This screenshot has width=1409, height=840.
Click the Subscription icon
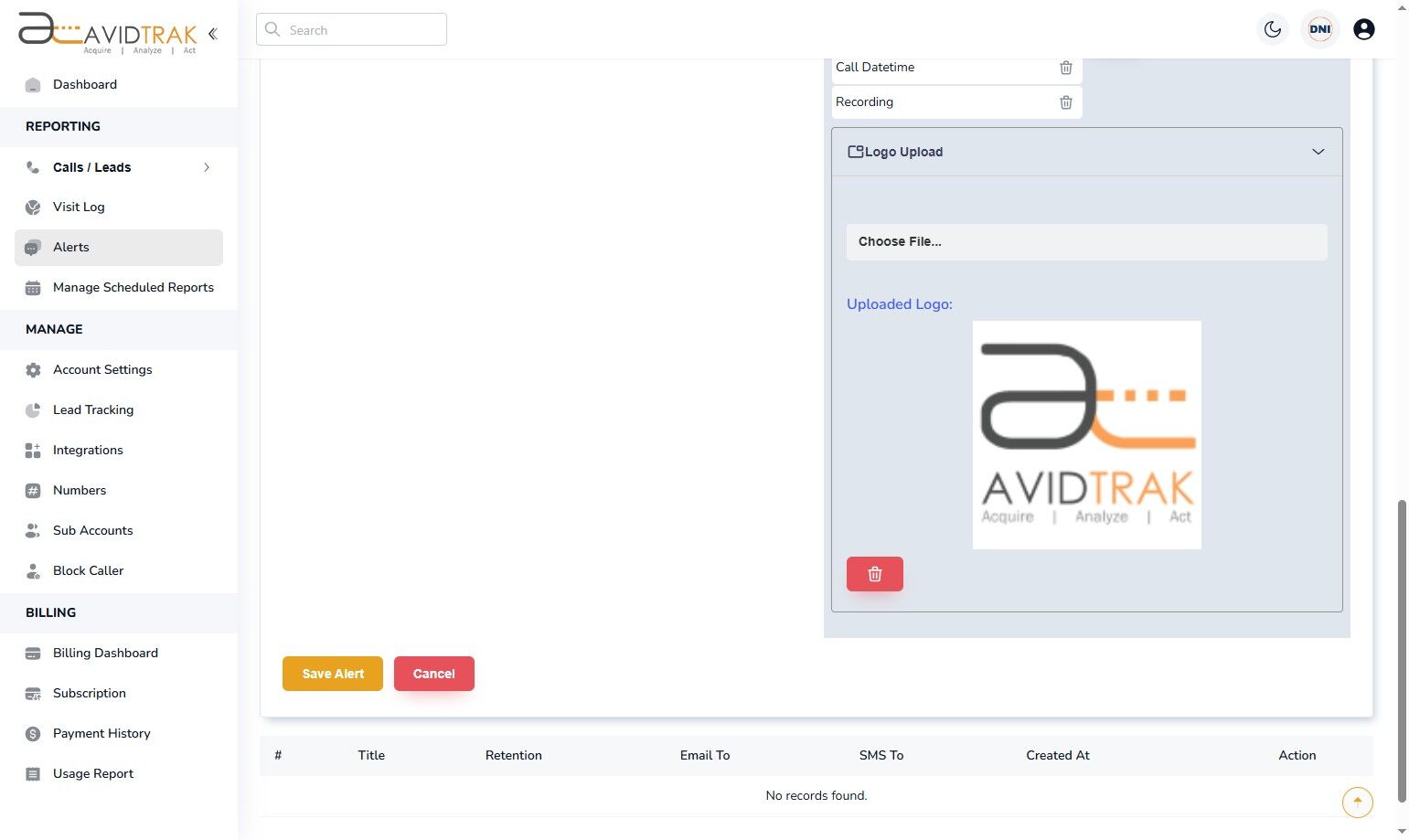pyautogui.click(x=33, y=694)
